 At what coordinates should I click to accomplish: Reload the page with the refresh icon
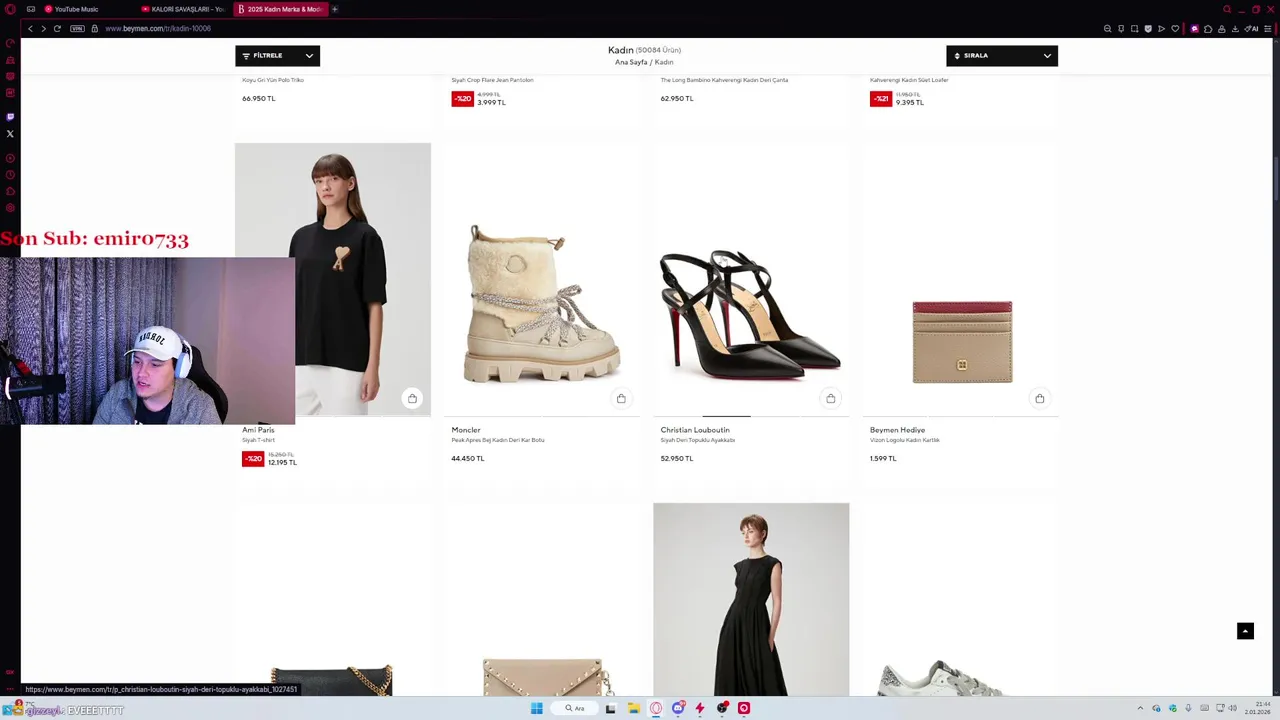57,28
